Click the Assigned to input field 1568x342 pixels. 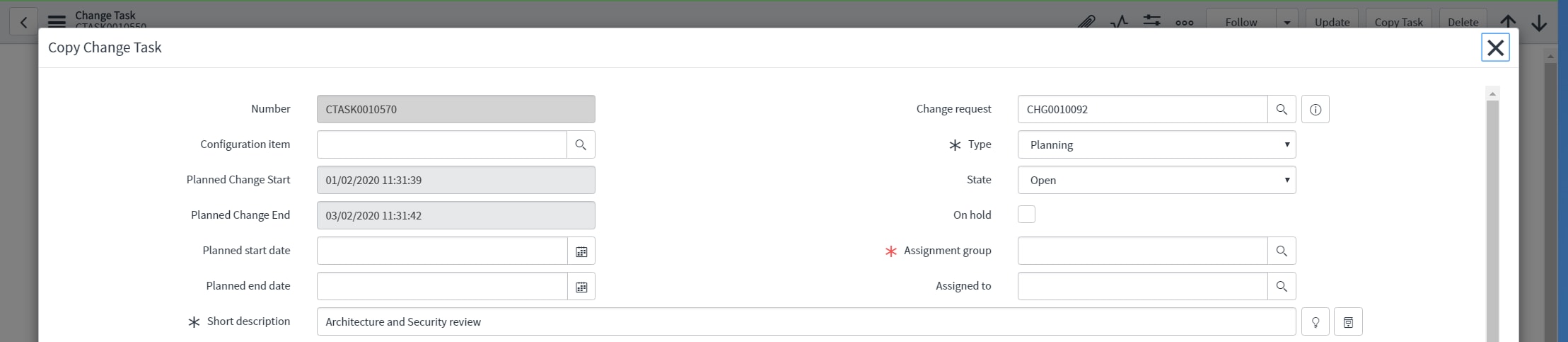pos(1143,286)
